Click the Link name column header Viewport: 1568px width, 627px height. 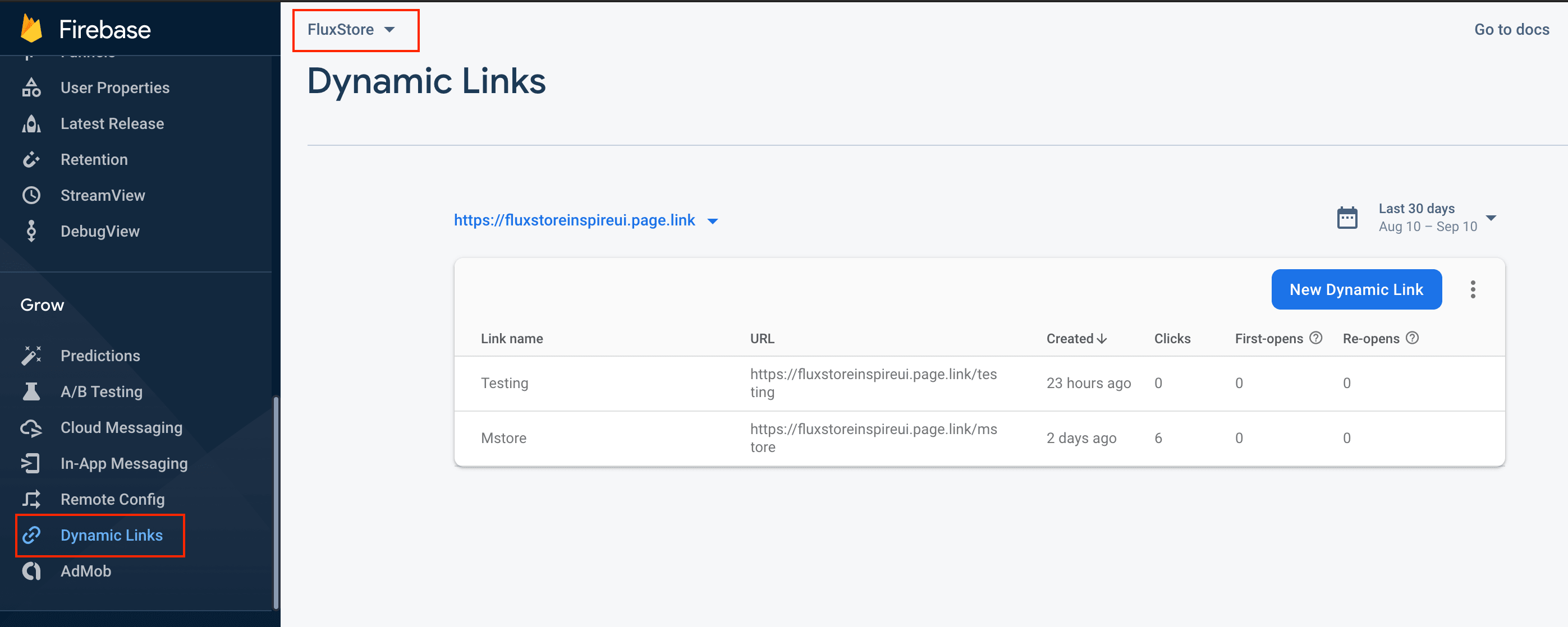pyautogui.click(x=512, y=339)
